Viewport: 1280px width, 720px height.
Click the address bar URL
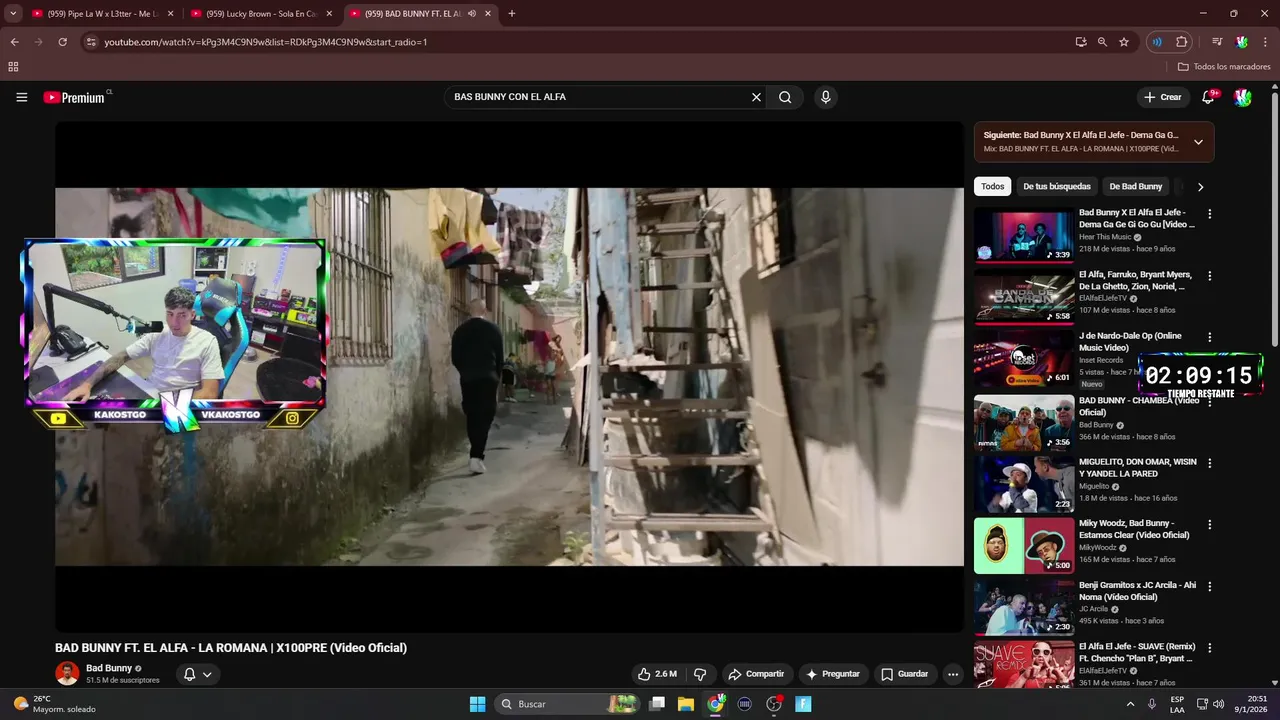[x=266, y=42]
